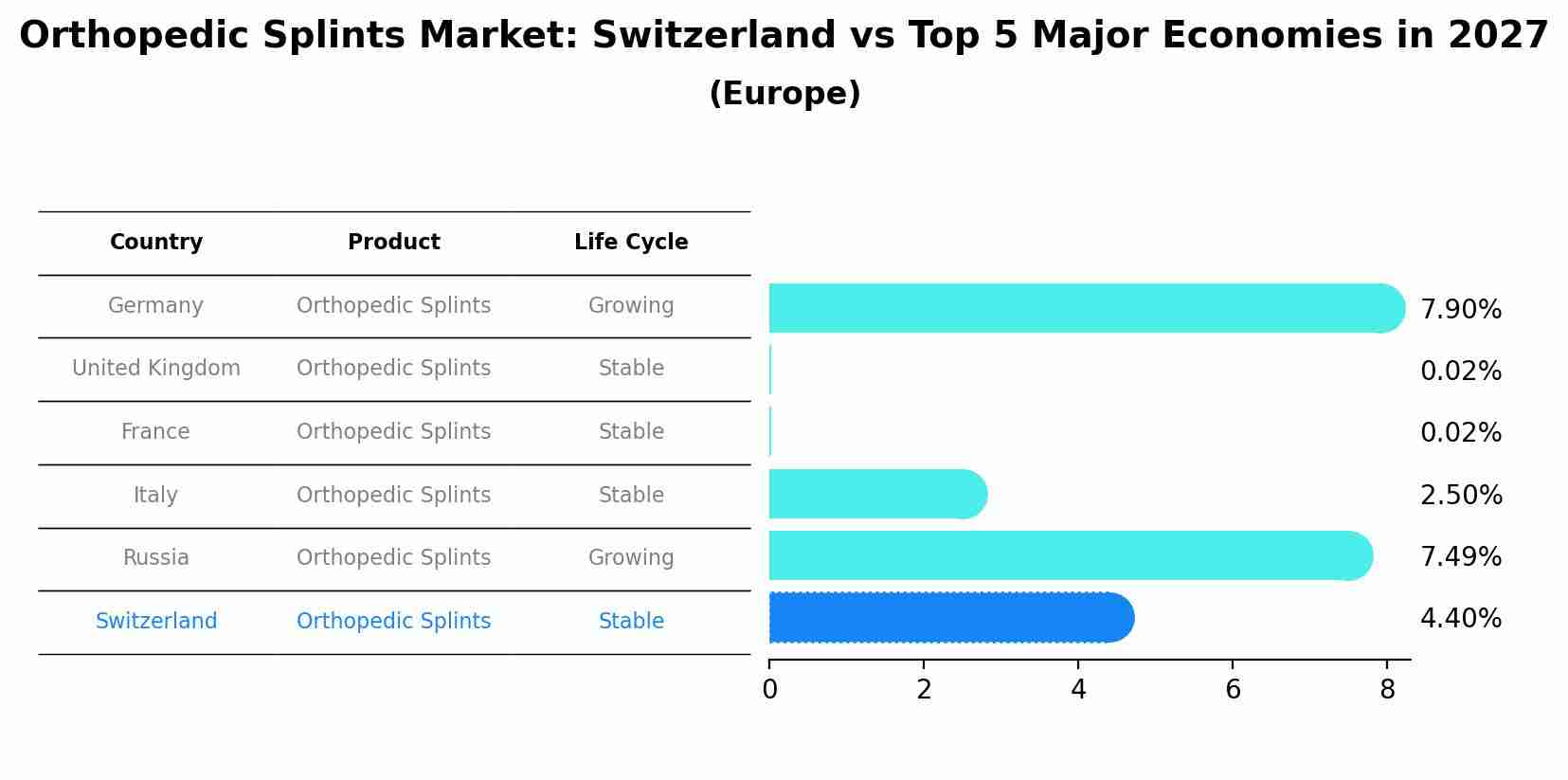Viewport: 1568px width, 780px height.
Task: Select the Italy row label
Action: 156,496
